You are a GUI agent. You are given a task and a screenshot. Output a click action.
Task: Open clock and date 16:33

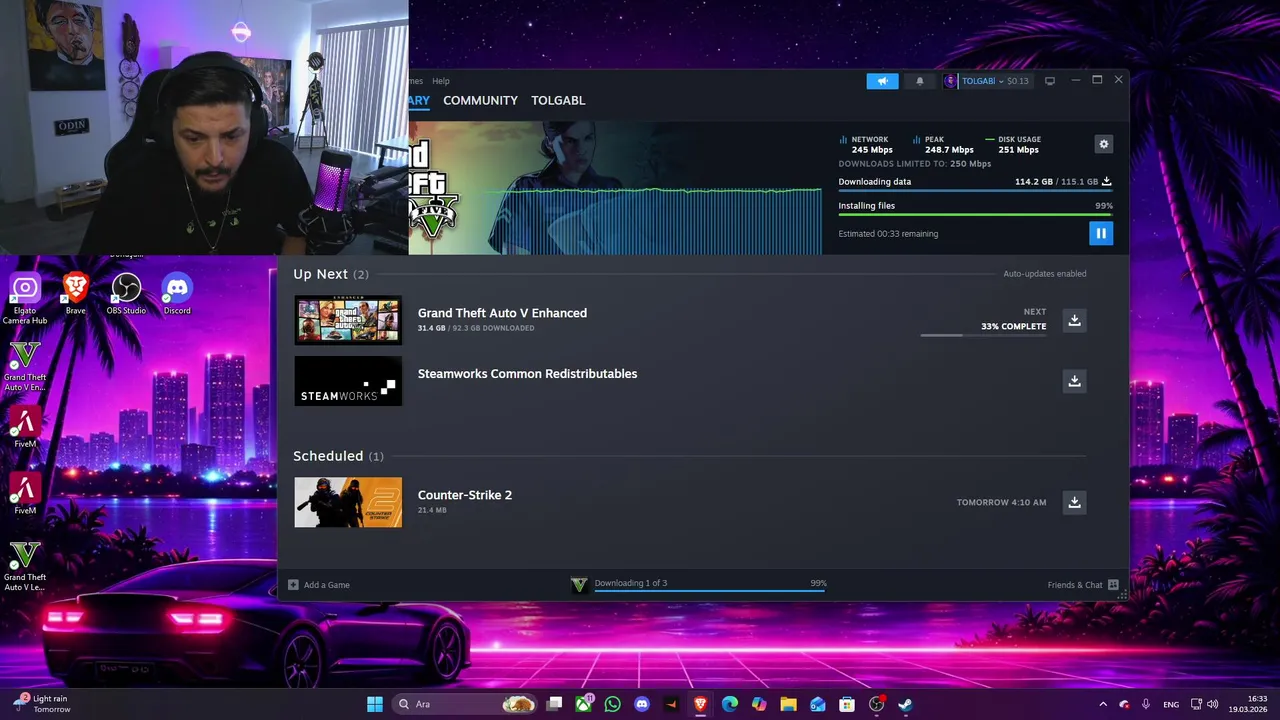(1248, 704)
